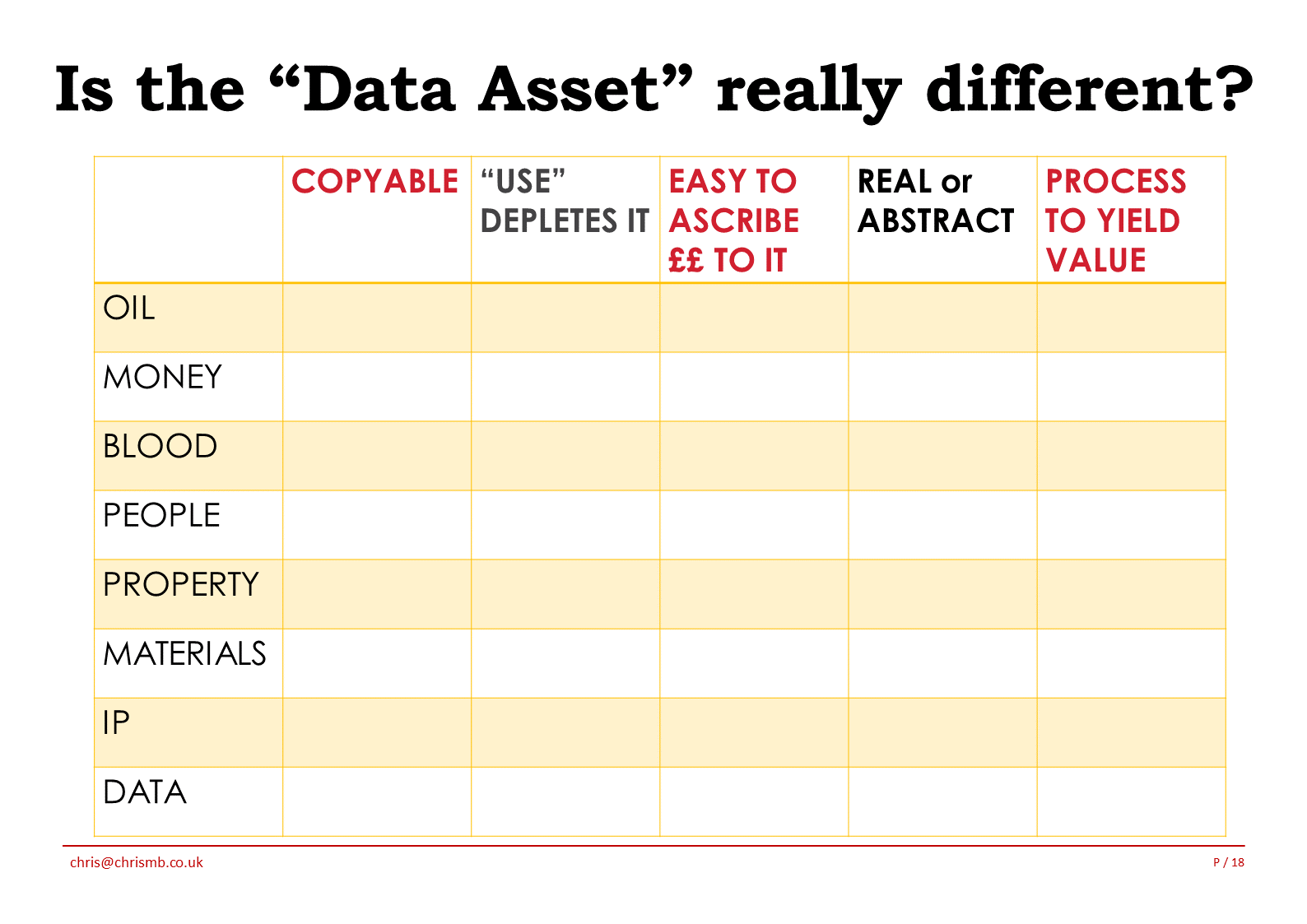Select the PEOPLE row label

(161, 516)
